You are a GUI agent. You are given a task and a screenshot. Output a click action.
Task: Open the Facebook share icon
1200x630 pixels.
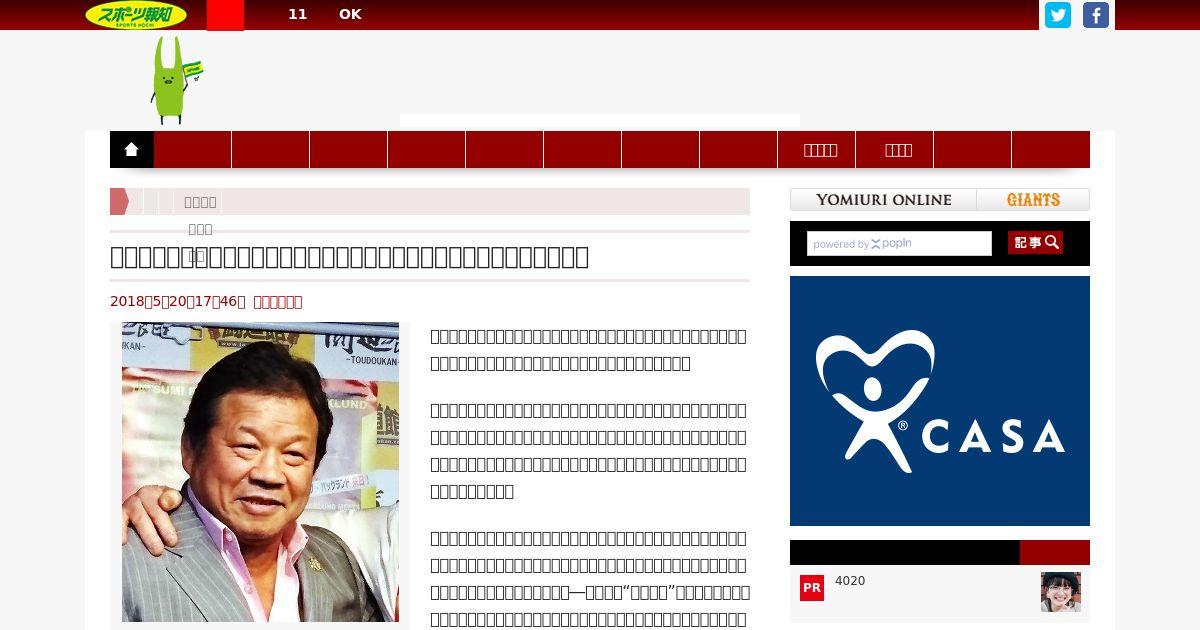(1096, 15)
